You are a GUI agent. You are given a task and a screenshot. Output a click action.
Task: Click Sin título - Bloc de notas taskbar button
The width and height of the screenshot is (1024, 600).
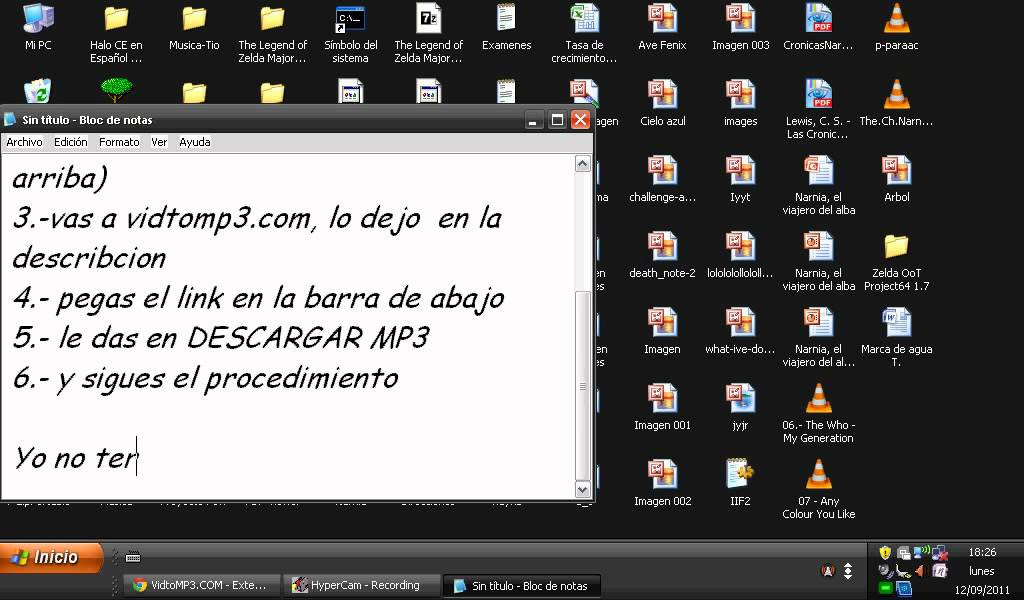pyautogui.click(x=522, y=586)
